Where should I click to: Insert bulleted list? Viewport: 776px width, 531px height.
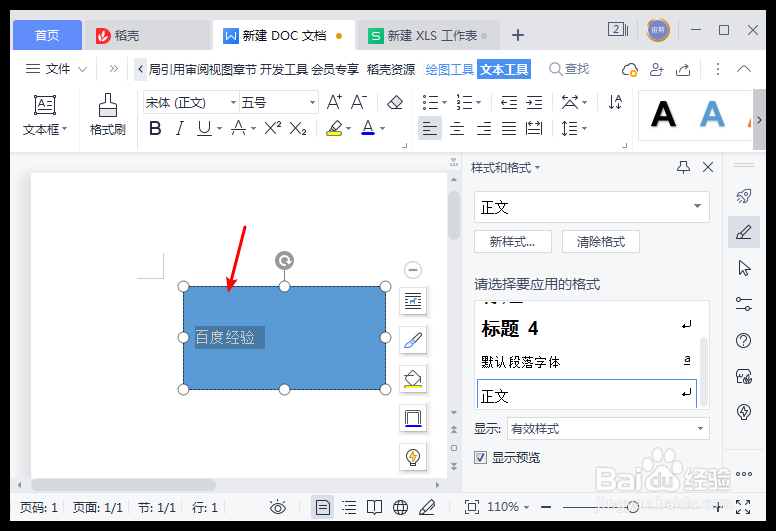(x=430, y=102)
